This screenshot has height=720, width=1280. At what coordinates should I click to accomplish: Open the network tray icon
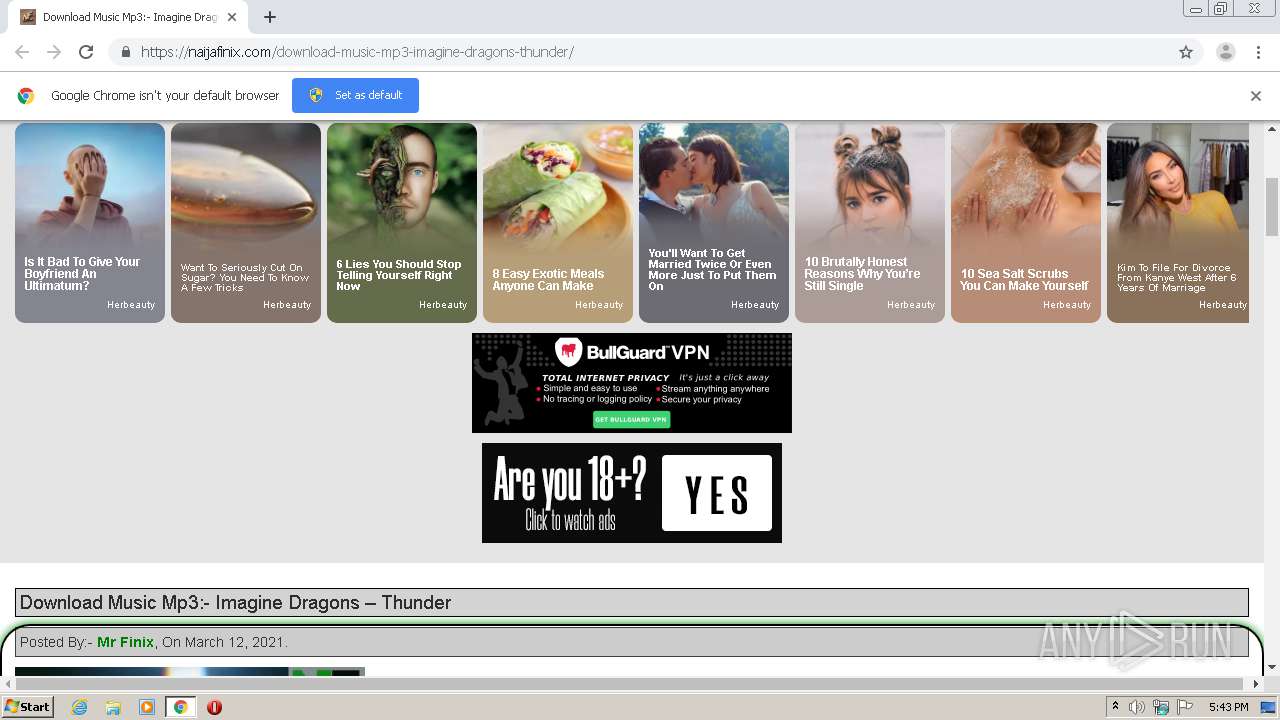(x=1161, y=707)
